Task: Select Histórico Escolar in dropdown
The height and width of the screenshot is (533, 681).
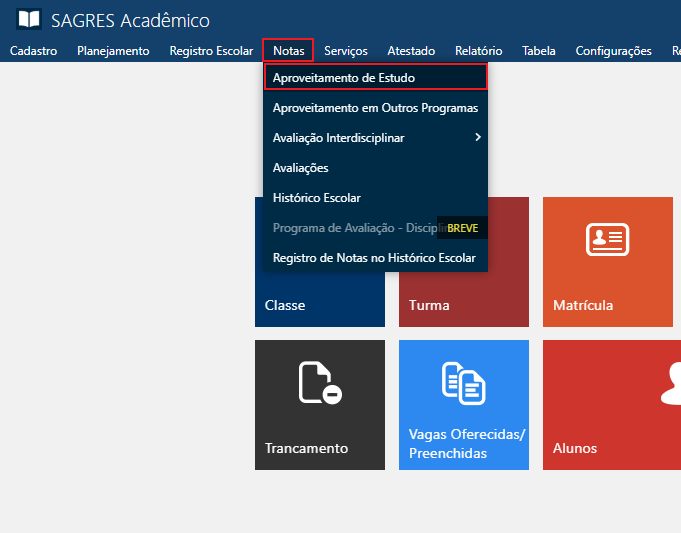Action: pos(316,198)
